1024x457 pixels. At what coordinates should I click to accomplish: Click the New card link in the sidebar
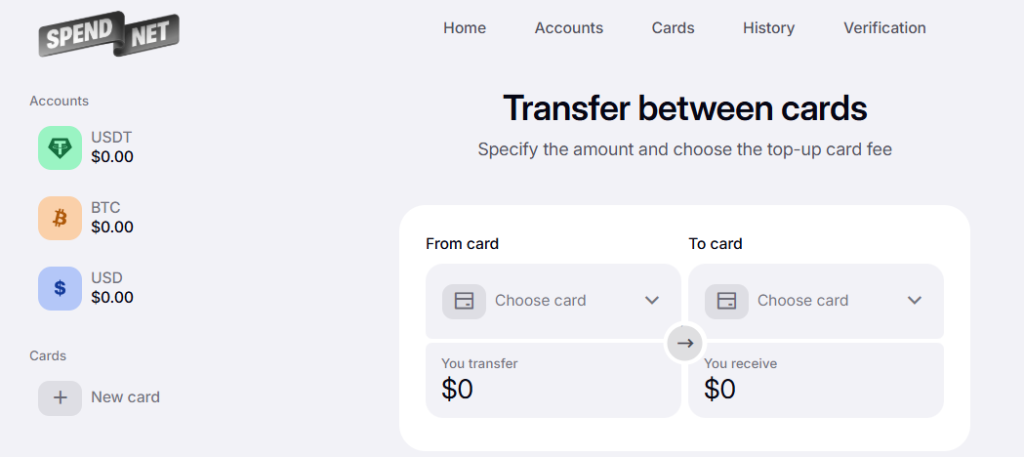coord(125,397)
